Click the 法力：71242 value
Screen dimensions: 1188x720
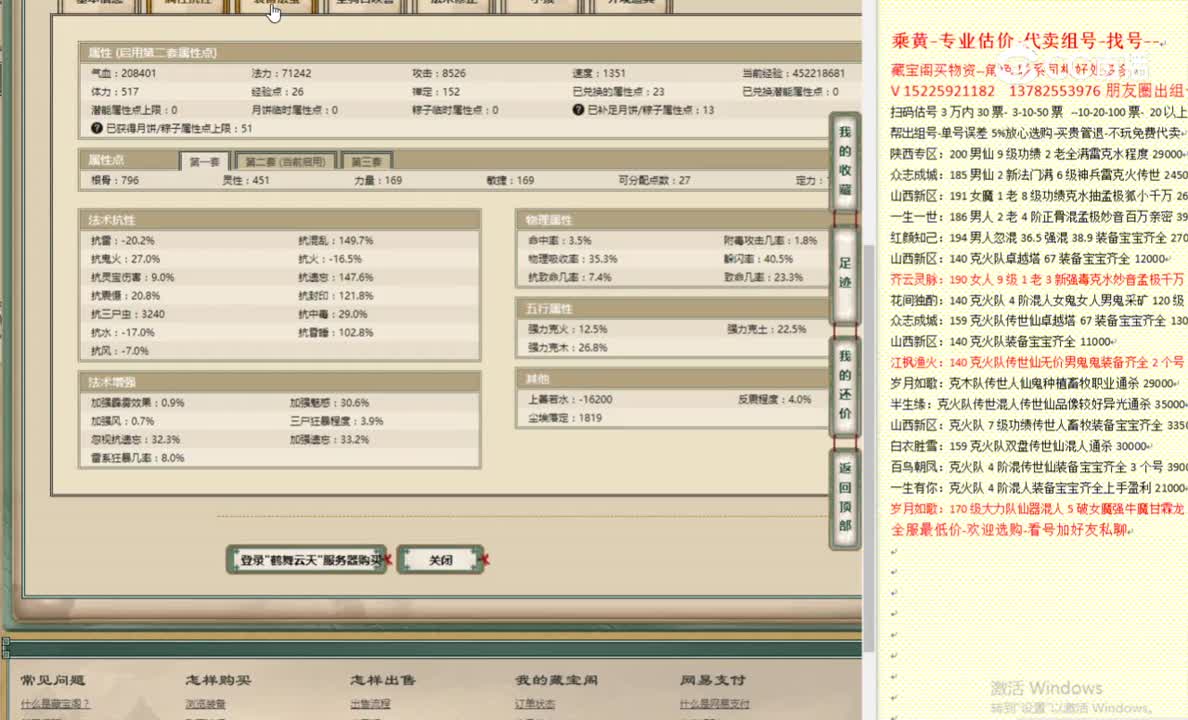[281, 74]
